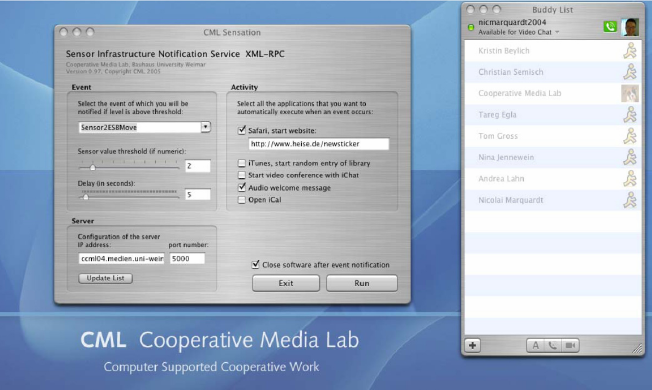Click the Update List button

(x=105, y=278)
